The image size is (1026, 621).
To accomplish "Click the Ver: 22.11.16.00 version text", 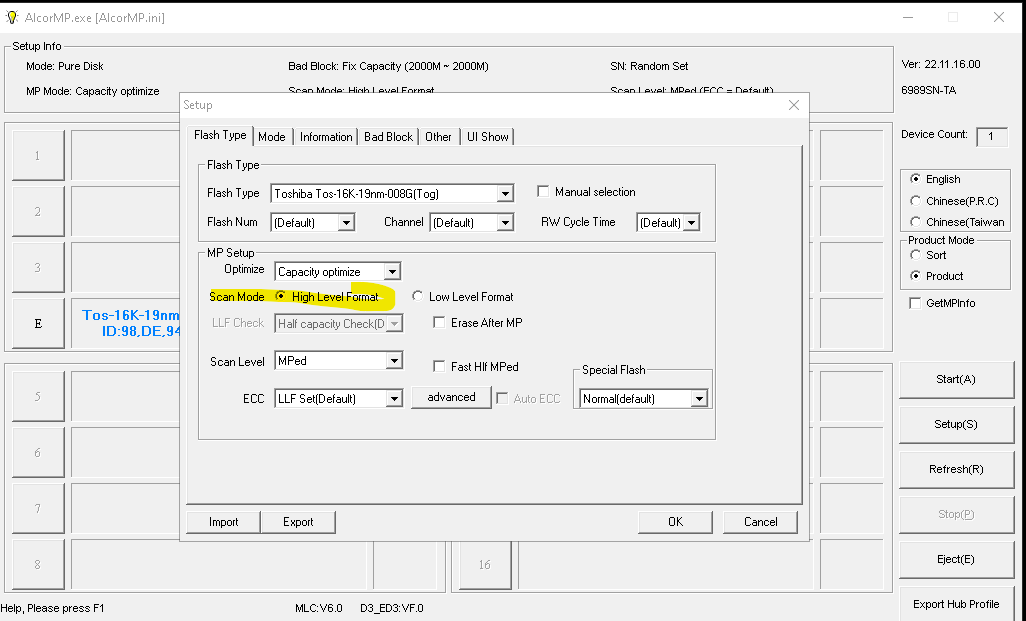I will (x=940, y=64).
